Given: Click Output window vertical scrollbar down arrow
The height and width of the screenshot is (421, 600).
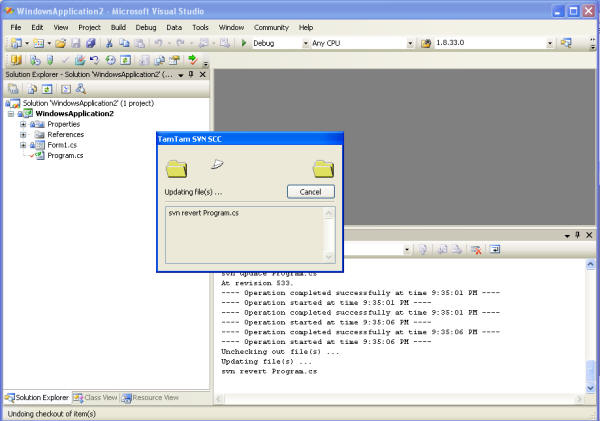Looking at the screenshot, I should [x=590, y=388].
